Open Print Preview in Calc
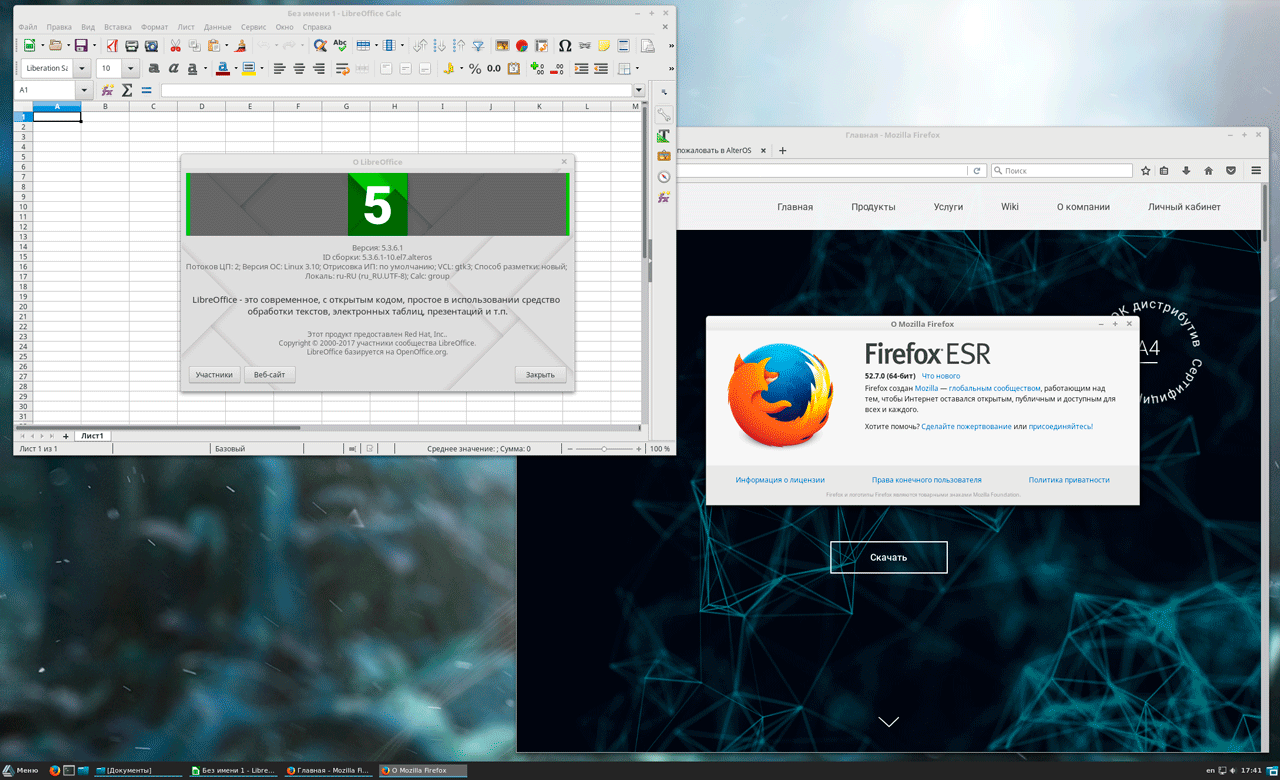The image size is (1280, 780). pos(151,45)
